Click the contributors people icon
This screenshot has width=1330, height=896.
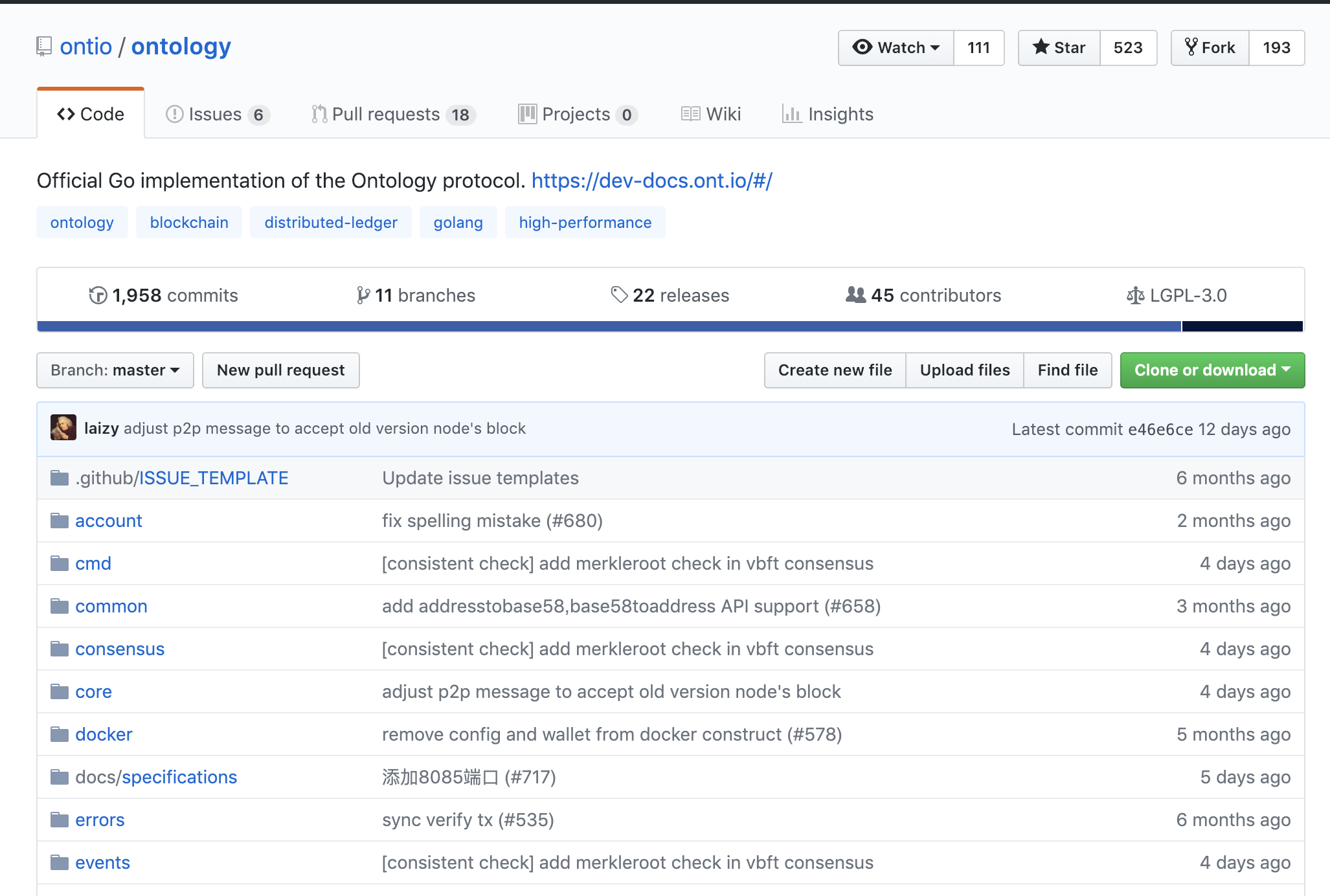855,295
